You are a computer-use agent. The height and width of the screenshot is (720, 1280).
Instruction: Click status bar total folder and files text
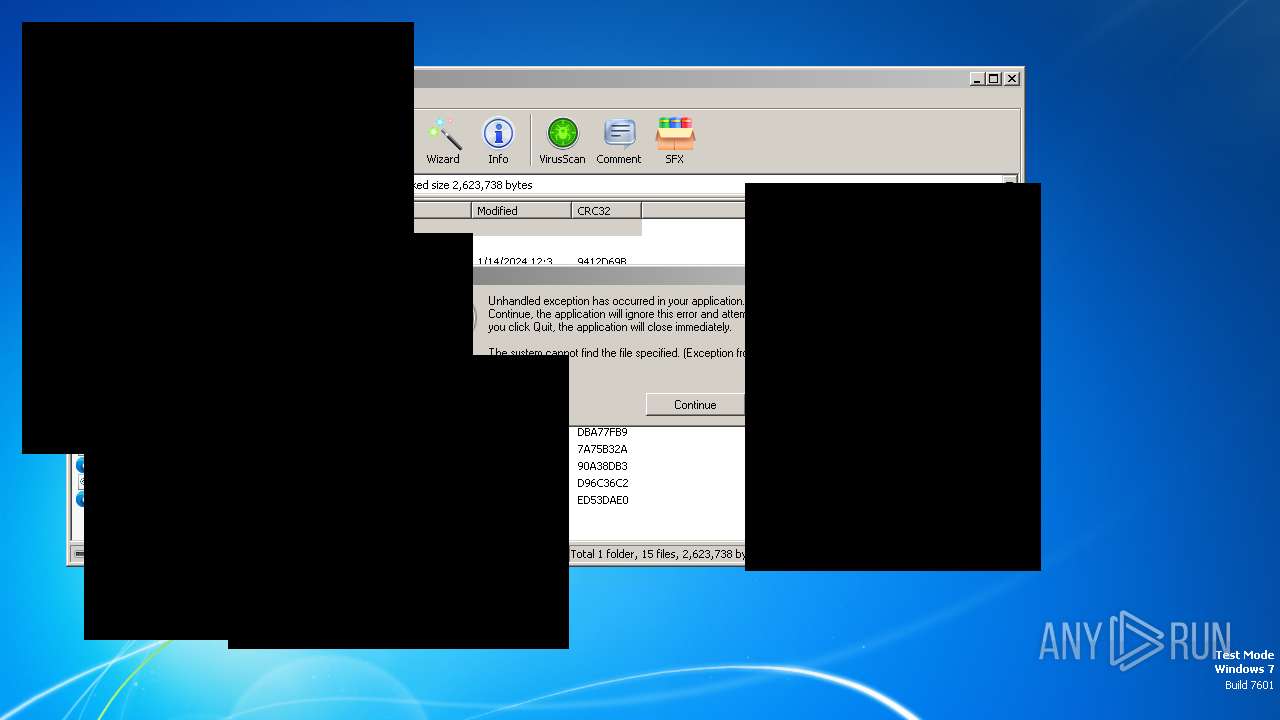click(657, 554)
